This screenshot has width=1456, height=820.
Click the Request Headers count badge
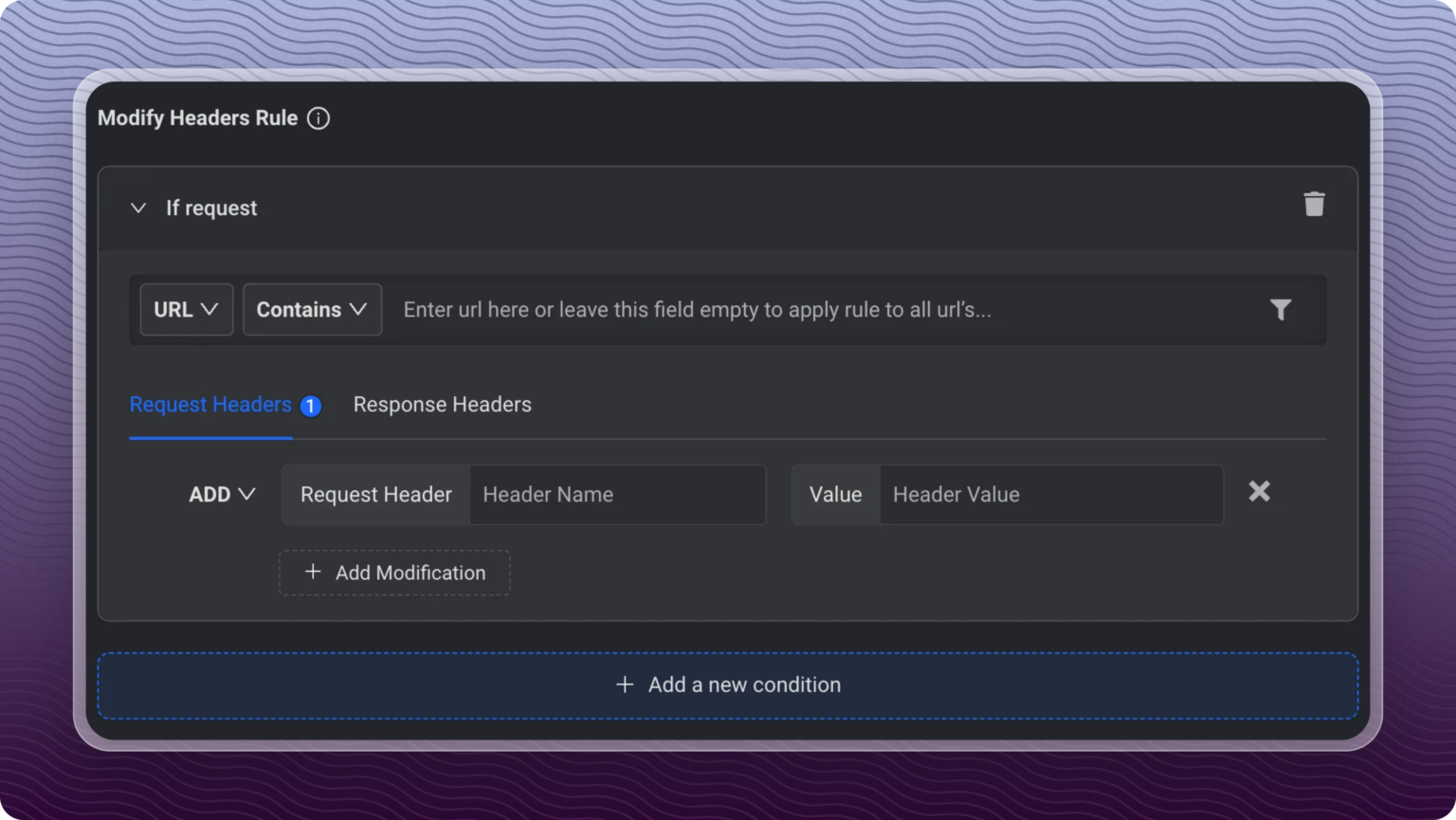point(310,405)
